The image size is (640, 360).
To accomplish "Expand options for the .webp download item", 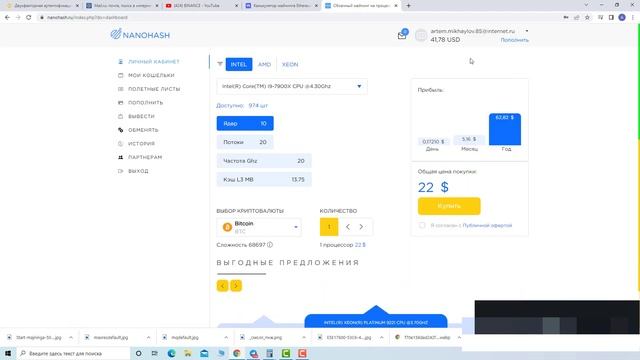I will [459, 338].
